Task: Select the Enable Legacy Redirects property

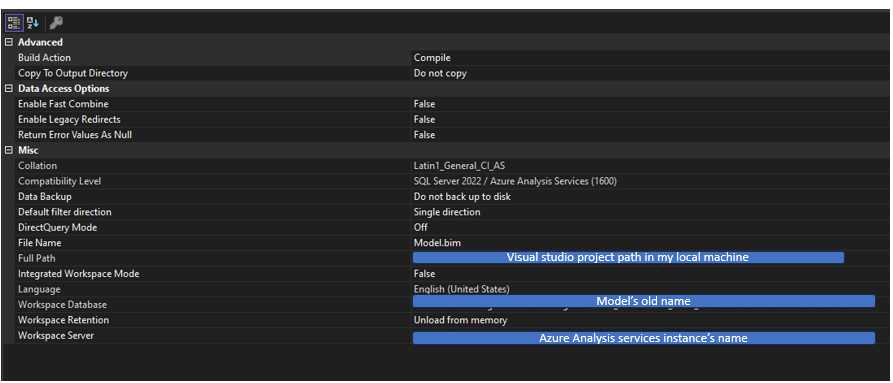Action: (69, 120)
